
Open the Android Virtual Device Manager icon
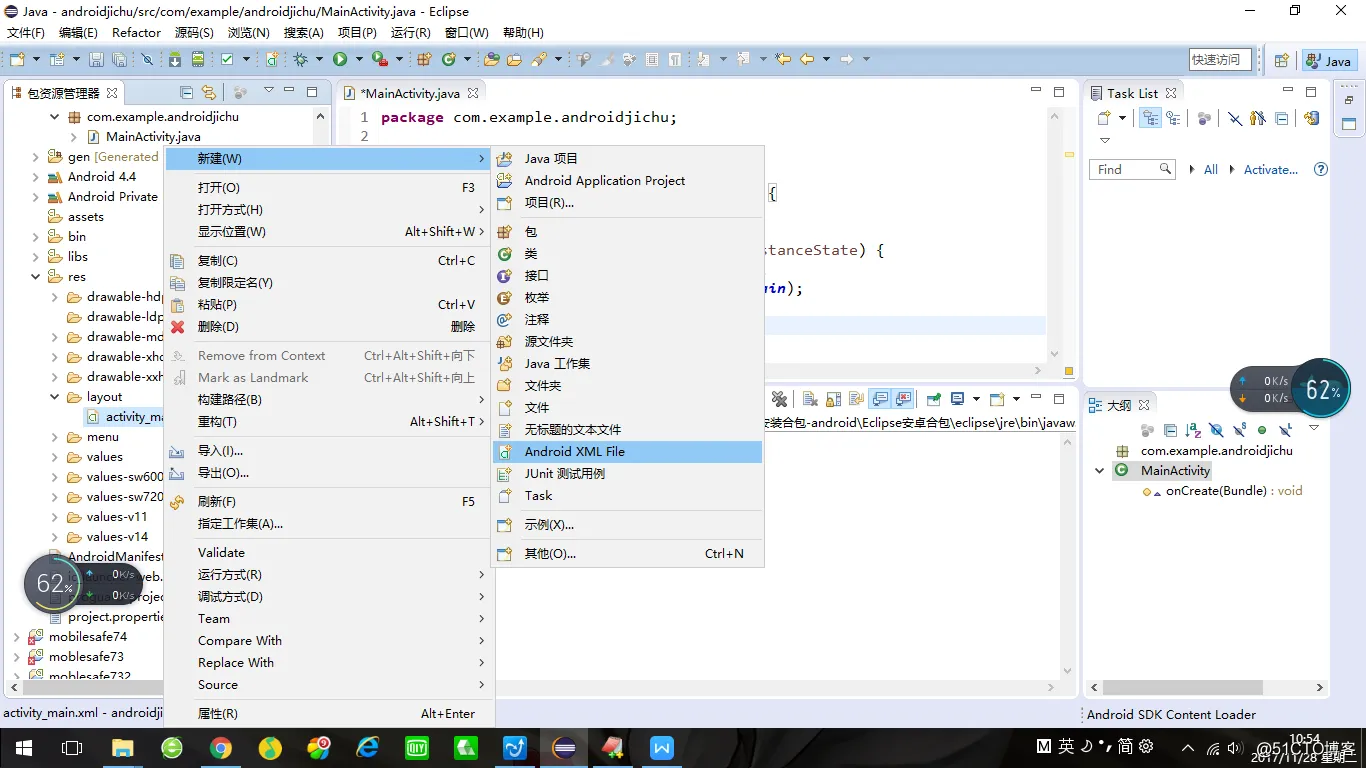coord(197,60)
